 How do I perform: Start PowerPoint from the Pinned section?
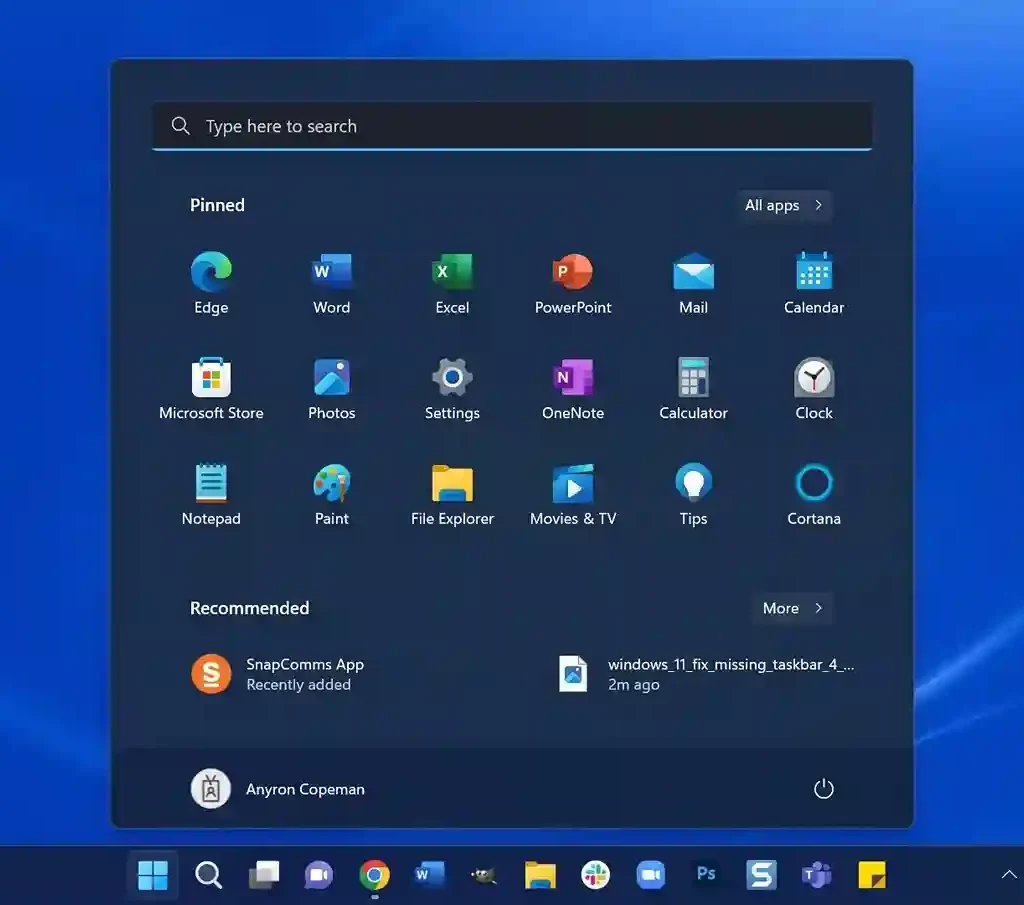pos(573,283)
